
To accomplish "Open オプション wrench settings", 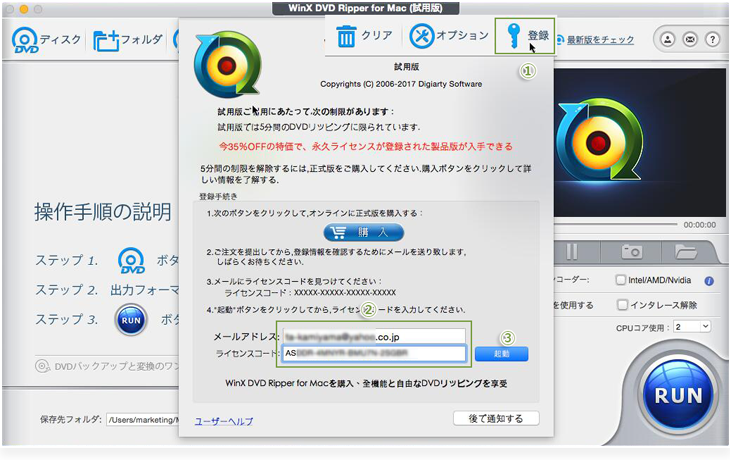I will click(421, 35).
